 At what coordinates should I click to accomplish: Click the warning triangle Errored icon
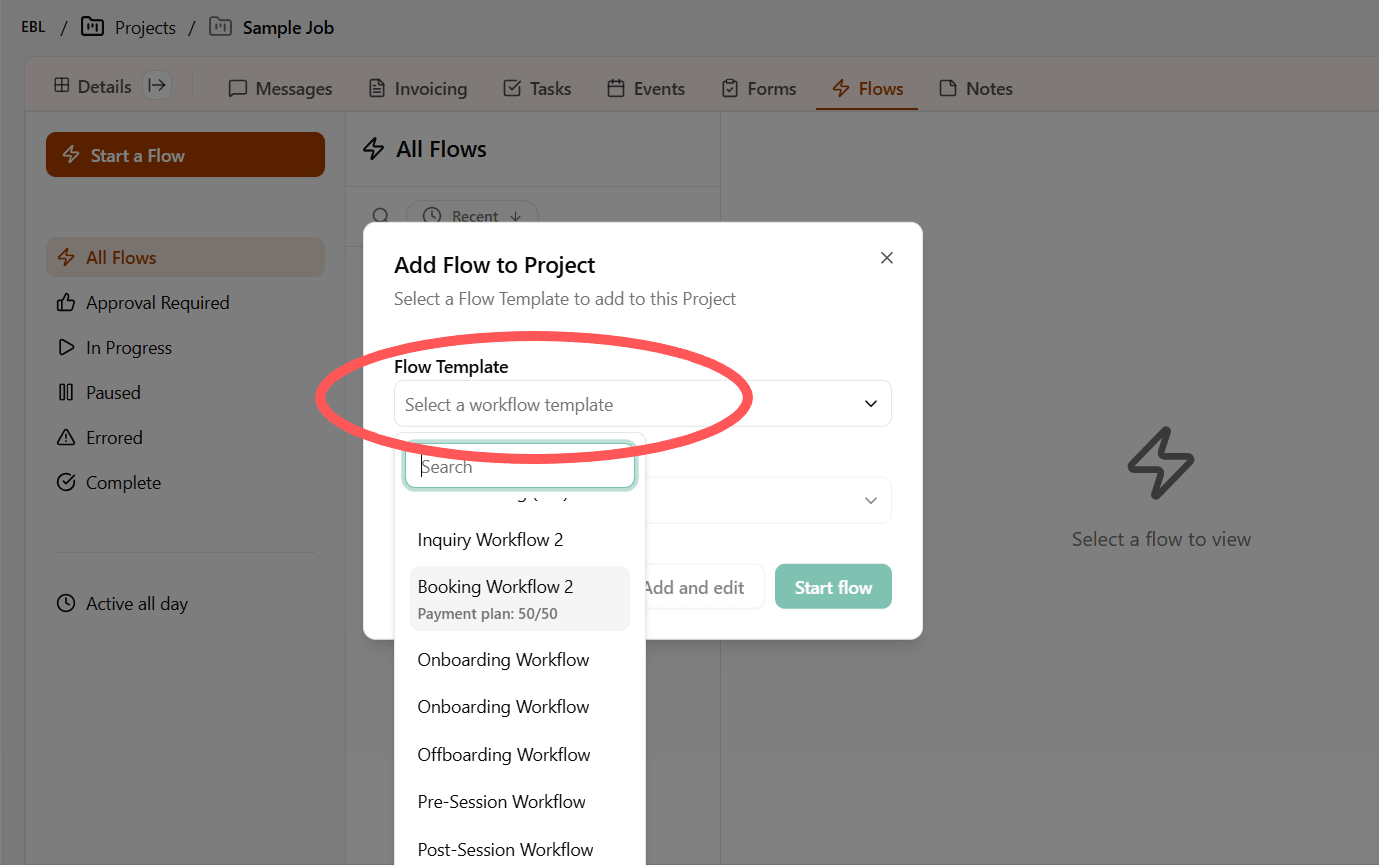pos(66,437)
